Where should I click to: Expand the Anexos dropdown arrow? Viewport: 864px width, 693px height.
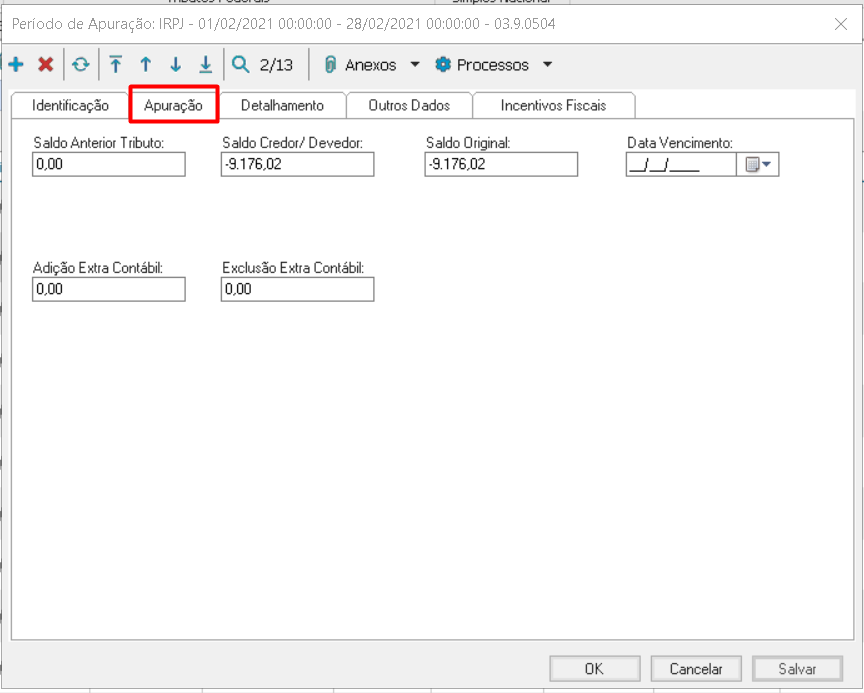[415, 64]
